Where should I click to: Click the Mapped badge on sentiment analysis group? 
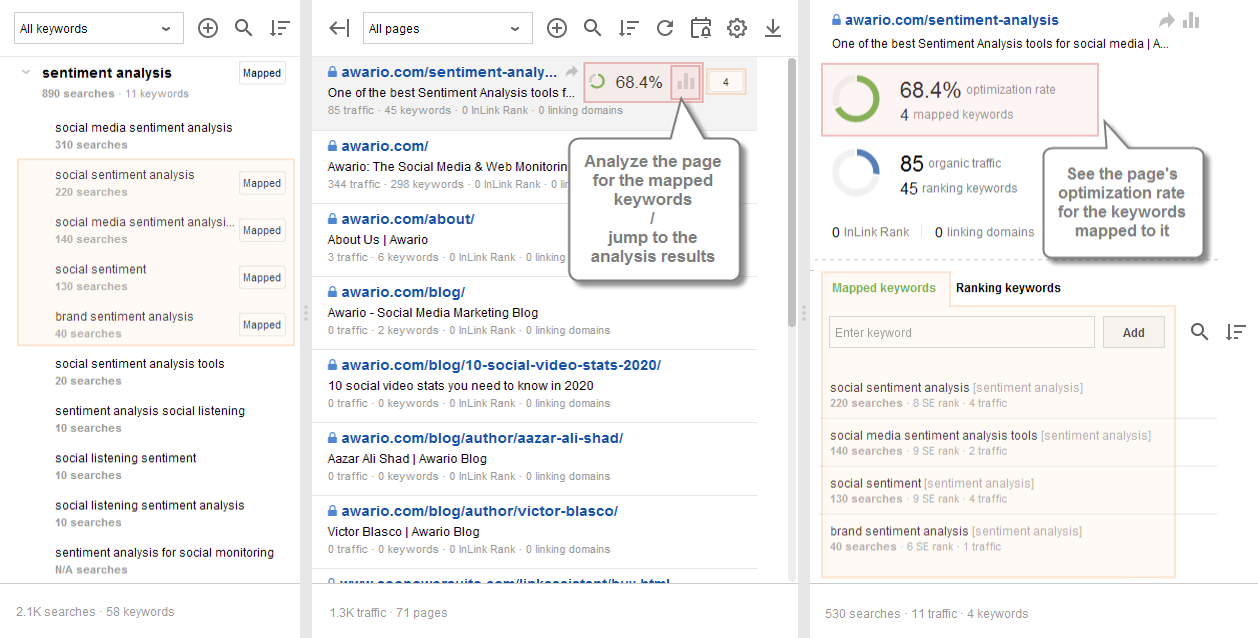262,73
